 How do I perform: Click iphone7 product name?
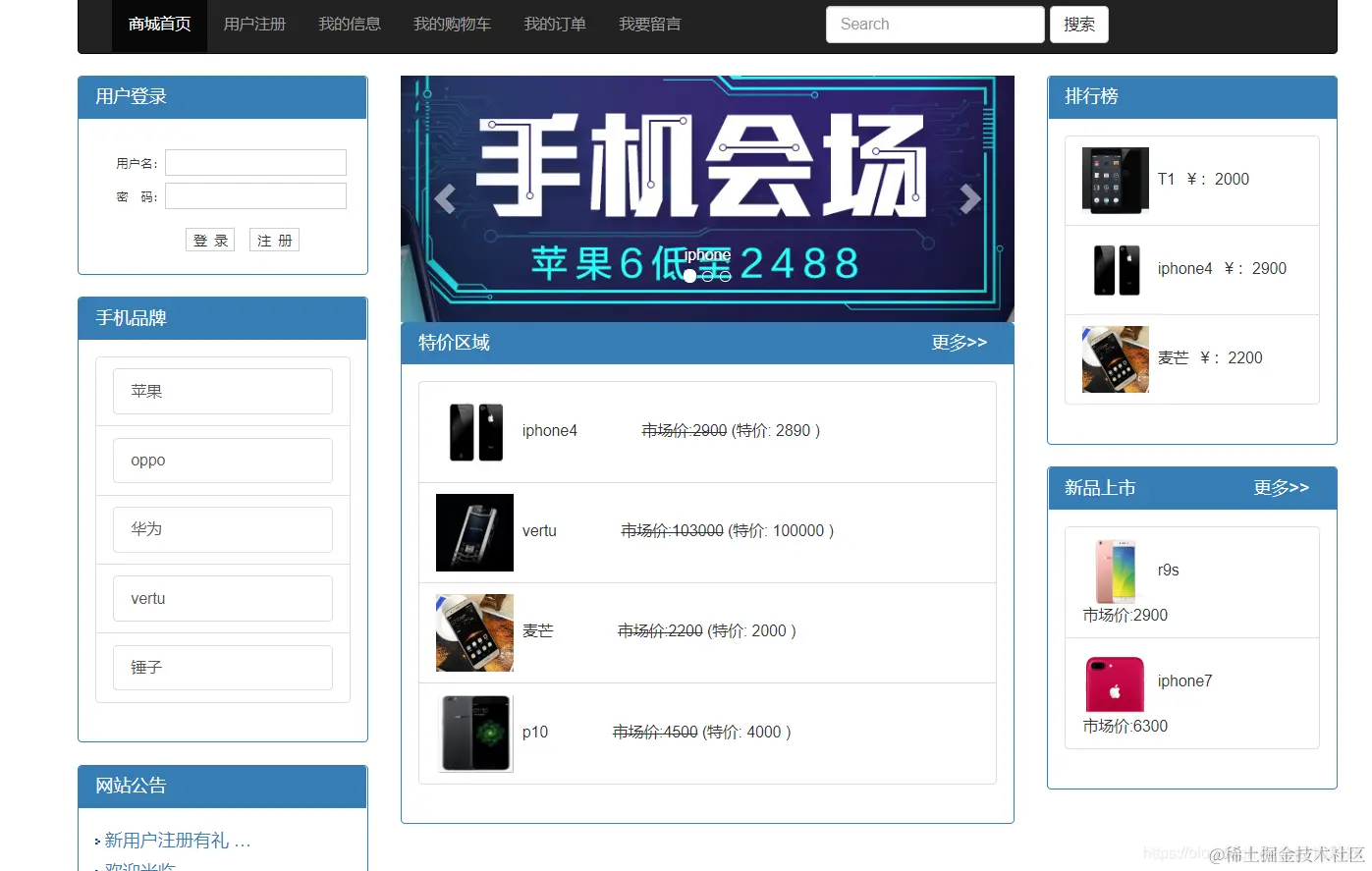click(x=1184, y=680)
